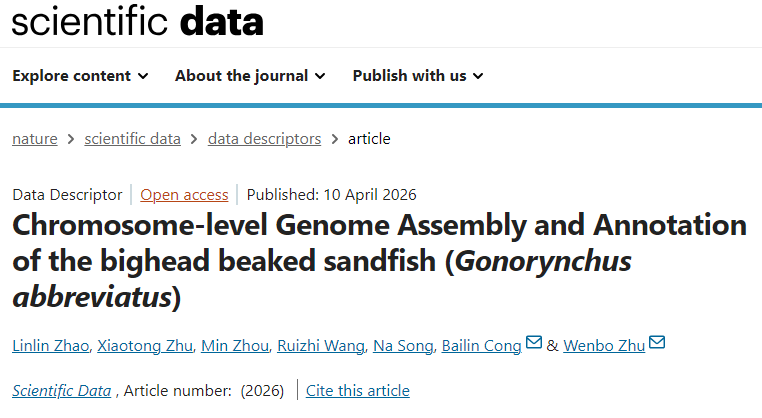This screenshot has width=762, height=418.
Task: Click the Cite this article link
Action: click(358, 391)
